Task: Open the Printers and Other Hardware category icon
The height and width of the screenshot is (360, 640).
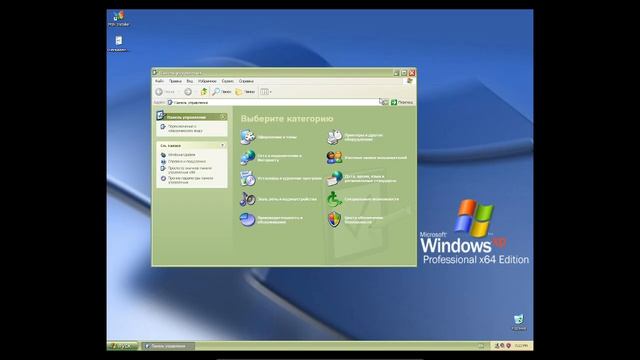Action: pos(334,137)
